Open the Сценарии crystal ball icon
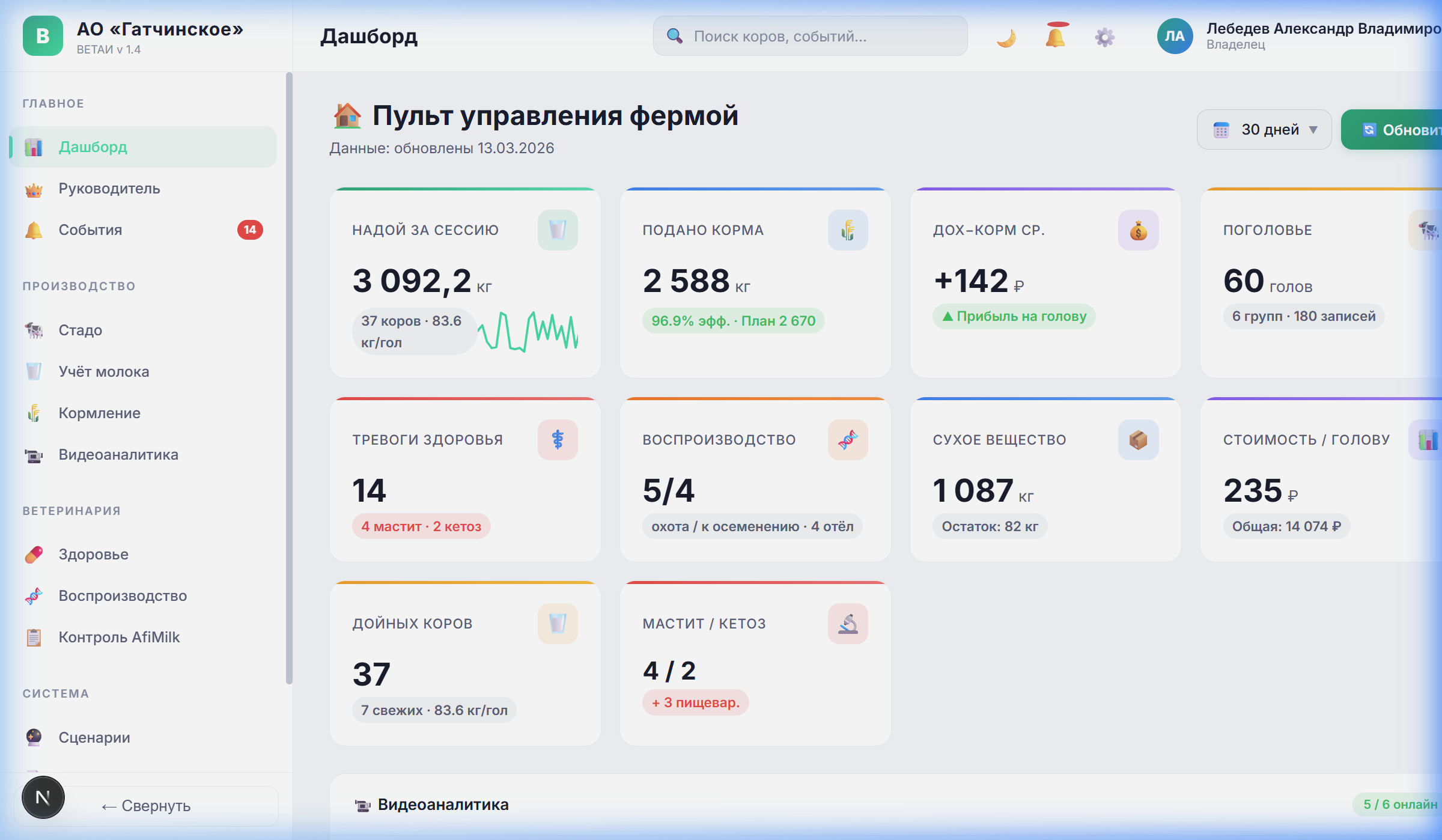This screenshot has height=840, width=1442. 34,738
